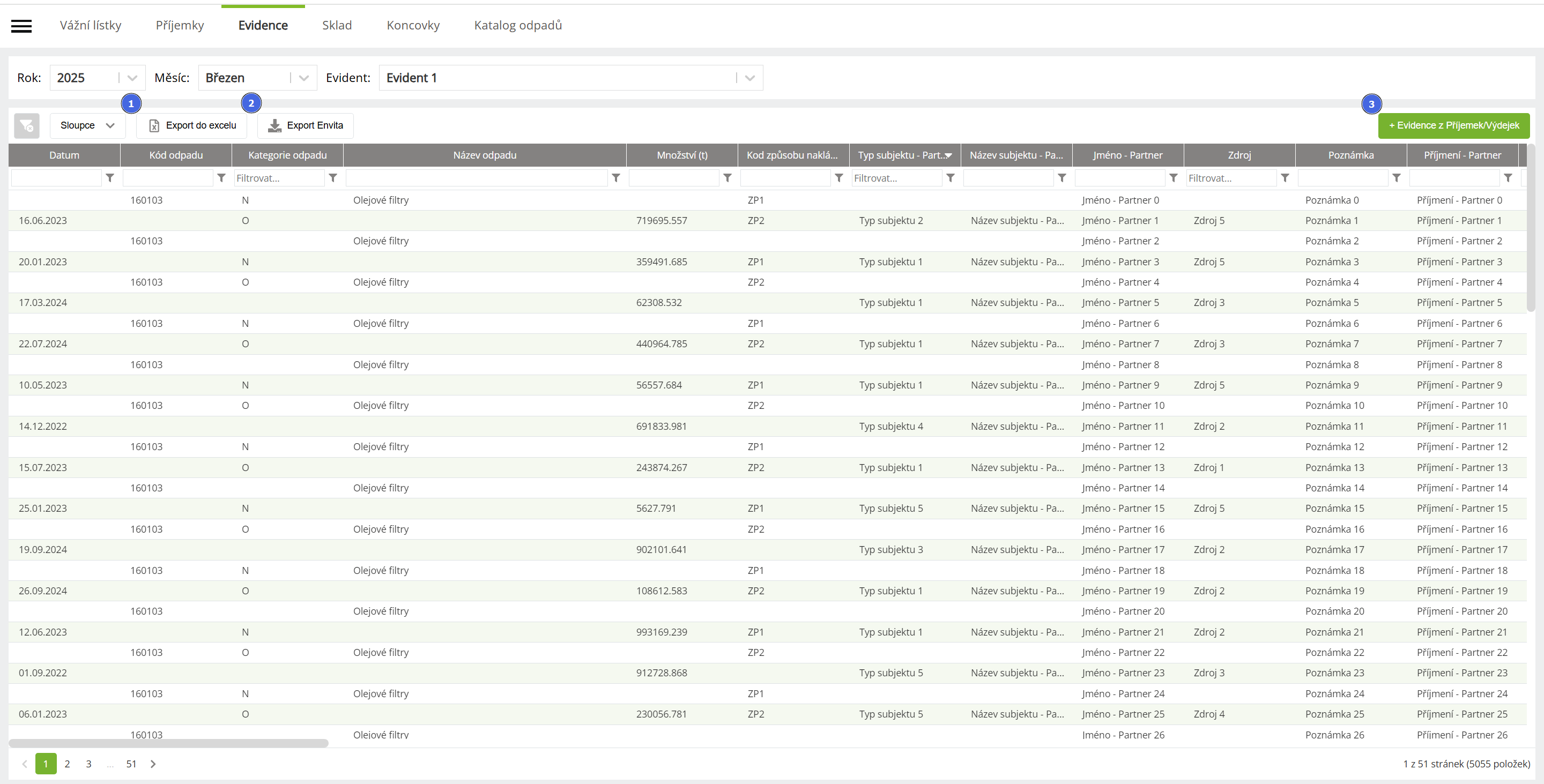The image size is (1544, 784).
Task: Click the Množství (t) filter funnel icon
Action: point(727,178)
